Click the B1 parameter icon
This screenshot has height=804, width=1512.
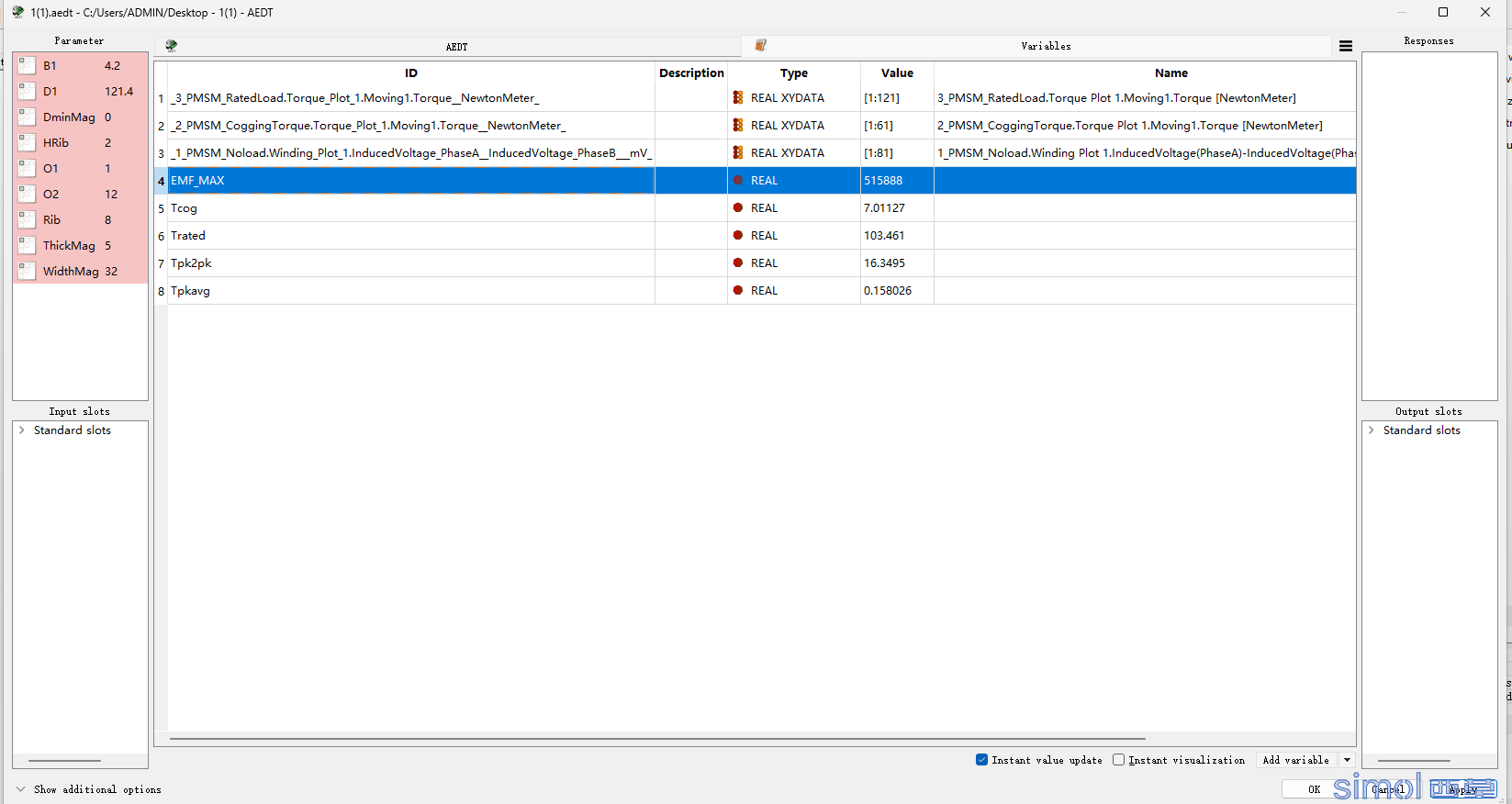28,65
